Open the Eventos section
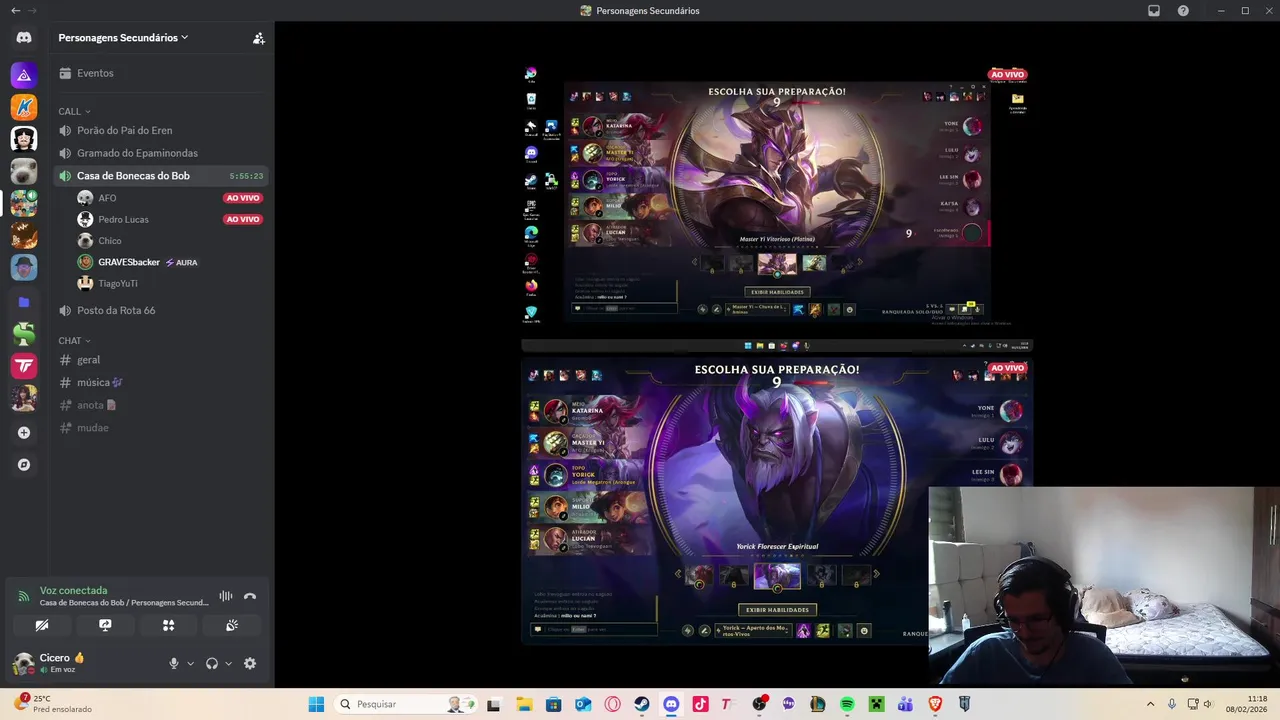1280x720 pixels. point(162,73)
